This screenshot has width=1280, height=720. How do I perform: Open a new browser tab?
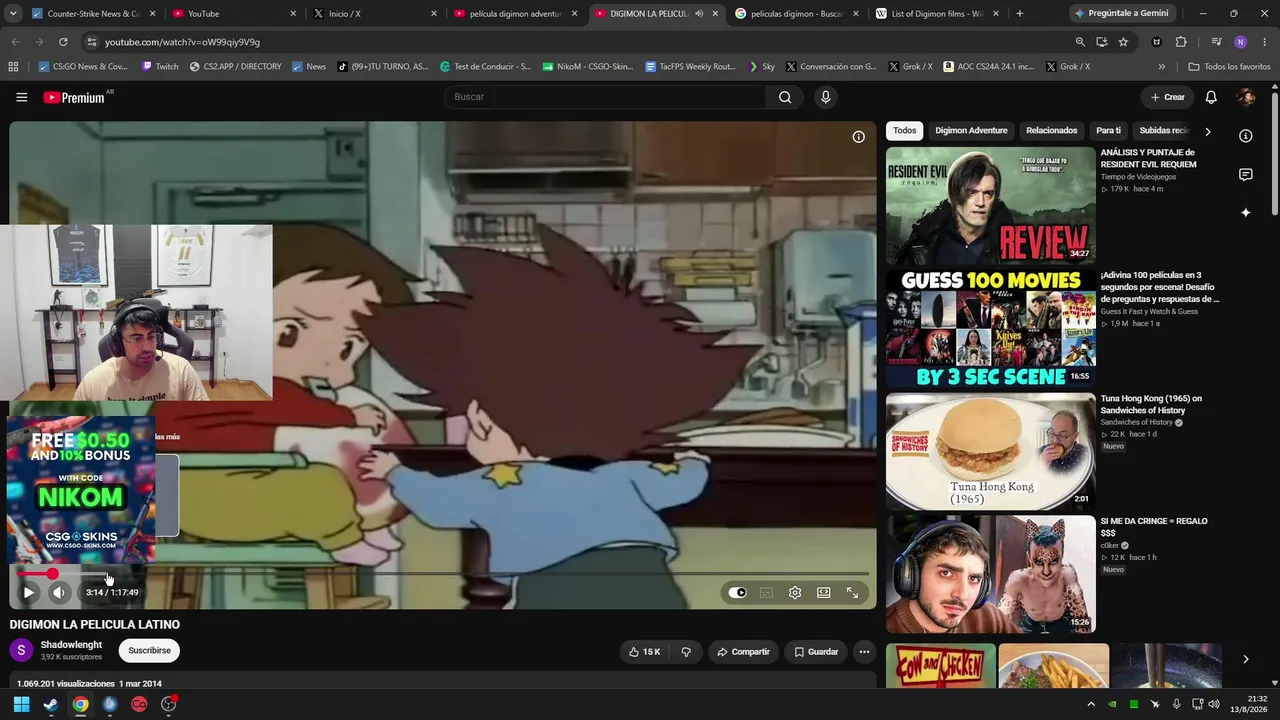1019,14
